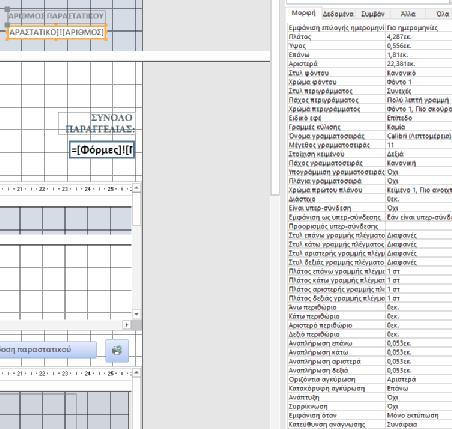This screenshot has height=429, width=452.
Task: Click the upper subform scrollbar up arrow
Action: point(136,188)
